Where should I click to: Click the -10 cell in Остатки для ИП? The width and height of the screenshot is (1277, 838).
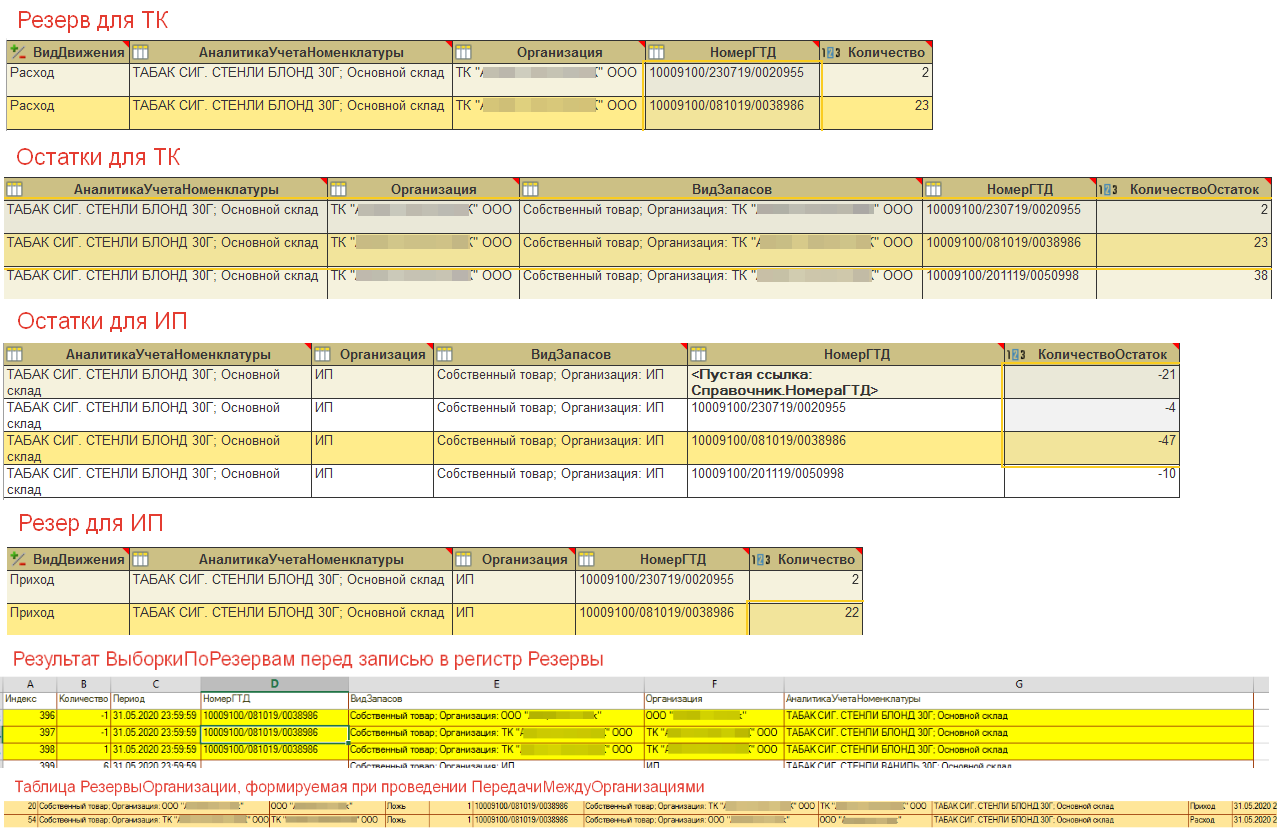(x=1091, y=481)
